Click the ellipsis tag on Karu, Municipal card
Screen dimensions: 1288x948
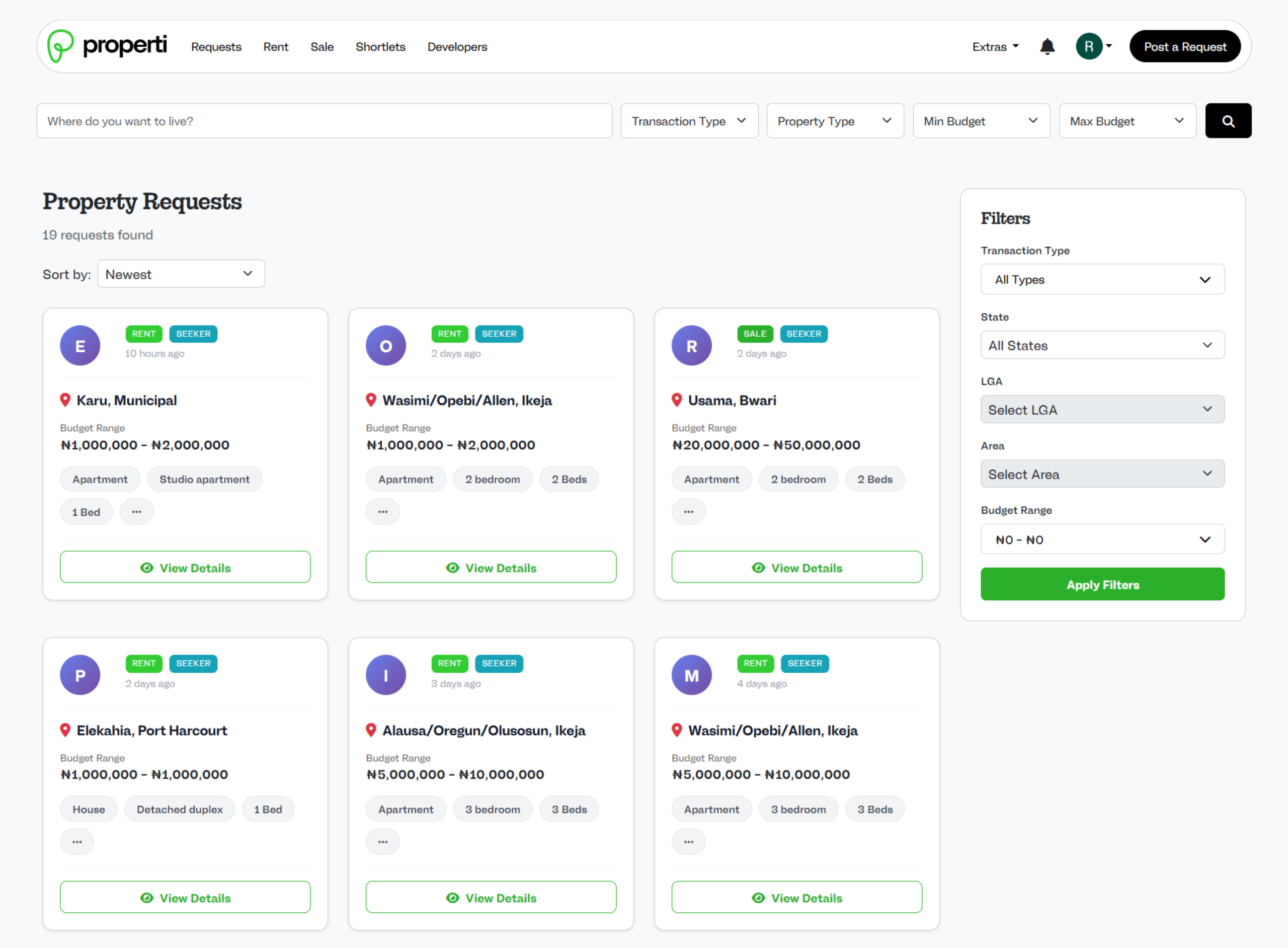[x=136, y=511]
